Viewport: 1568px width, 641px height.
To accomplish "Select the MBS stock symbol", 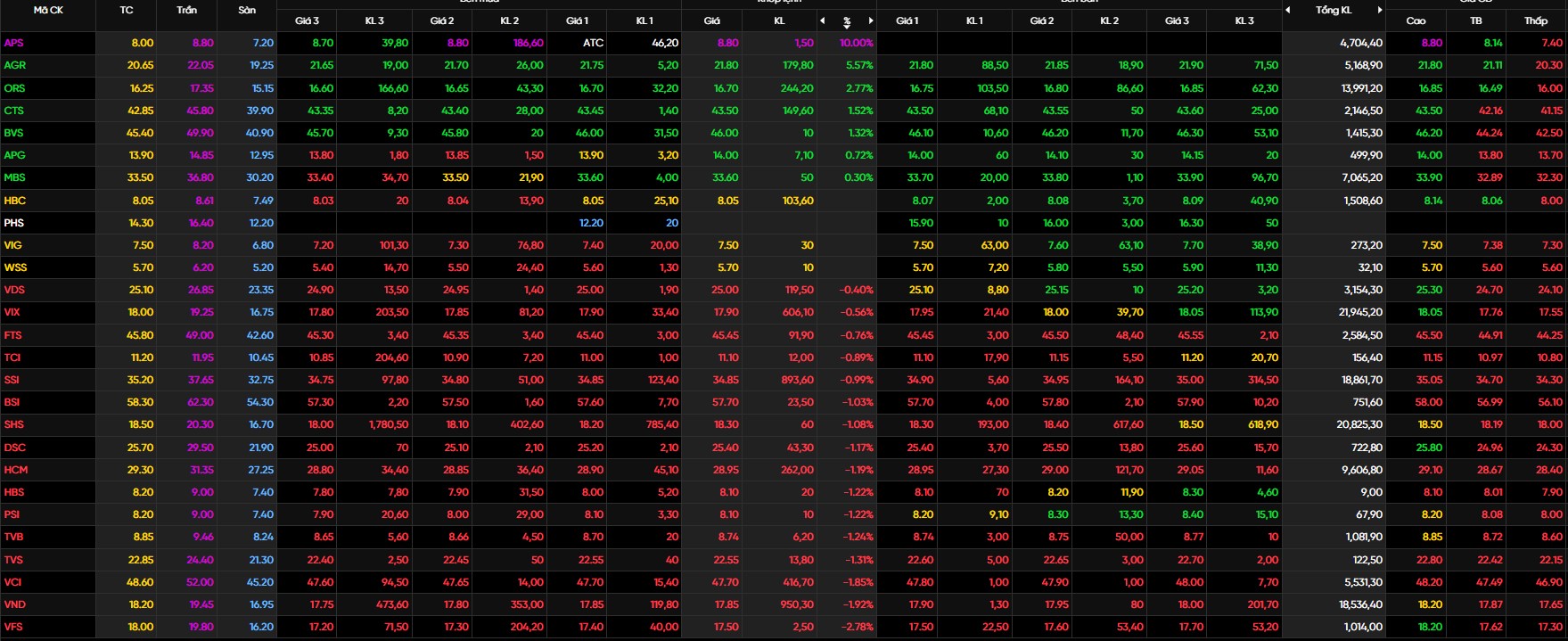I will point(14,177).
